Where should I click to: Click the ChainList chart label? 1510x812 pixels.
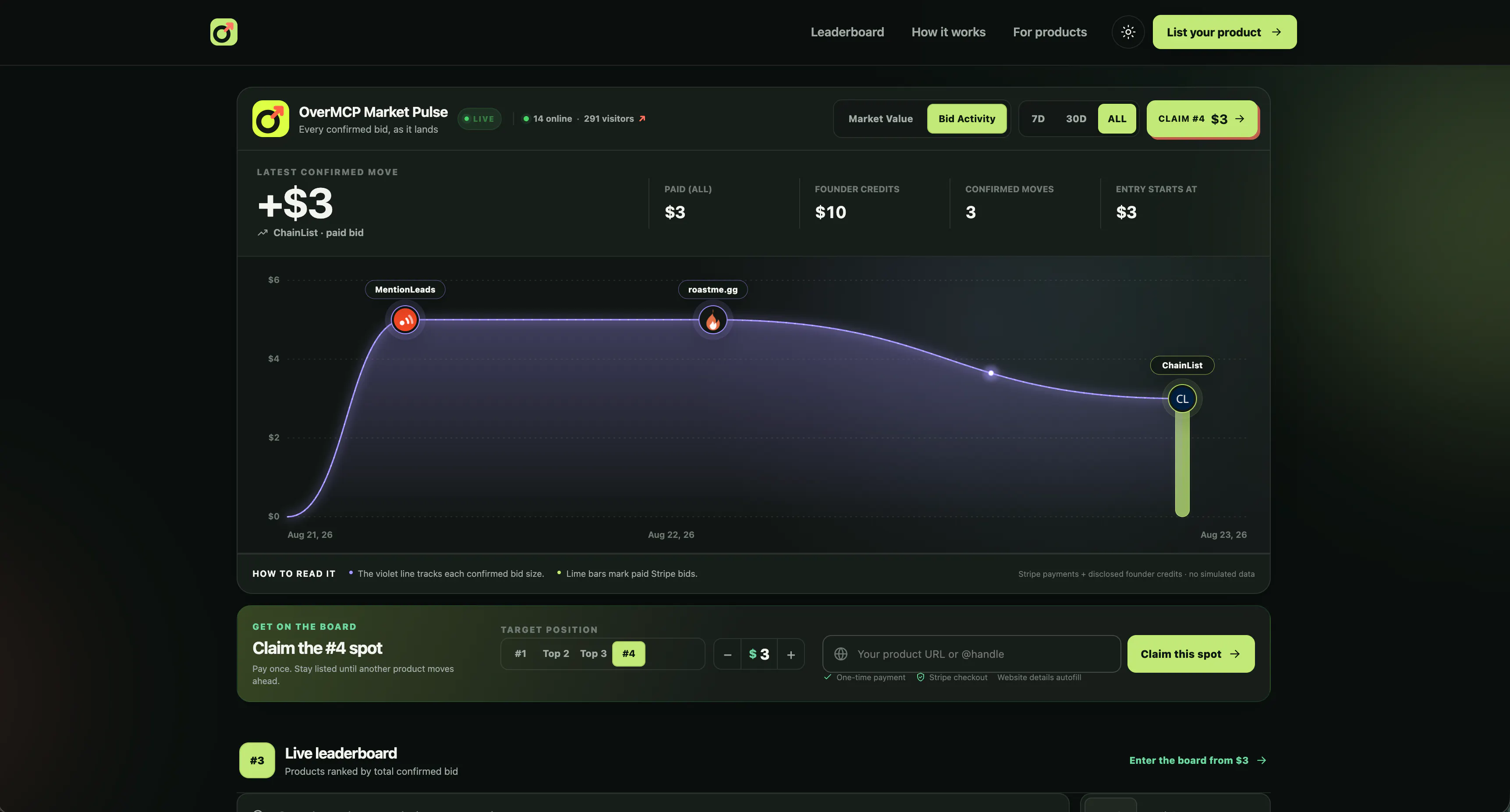(1182, 366)
